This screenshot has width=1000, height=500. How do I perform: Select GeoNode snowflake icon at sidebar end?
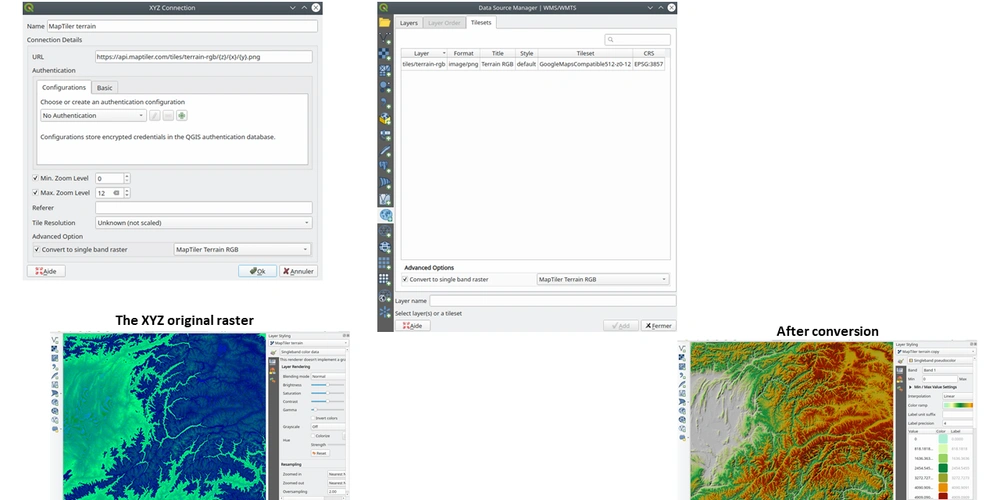385,312
